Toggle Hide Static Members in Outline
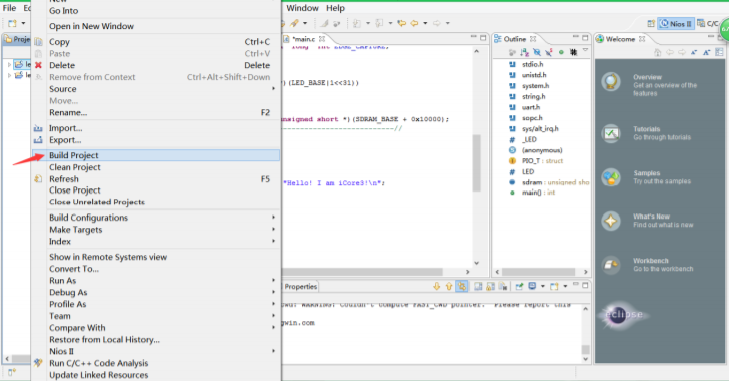This screenshot has height=381, width=729. click(549, 52)
